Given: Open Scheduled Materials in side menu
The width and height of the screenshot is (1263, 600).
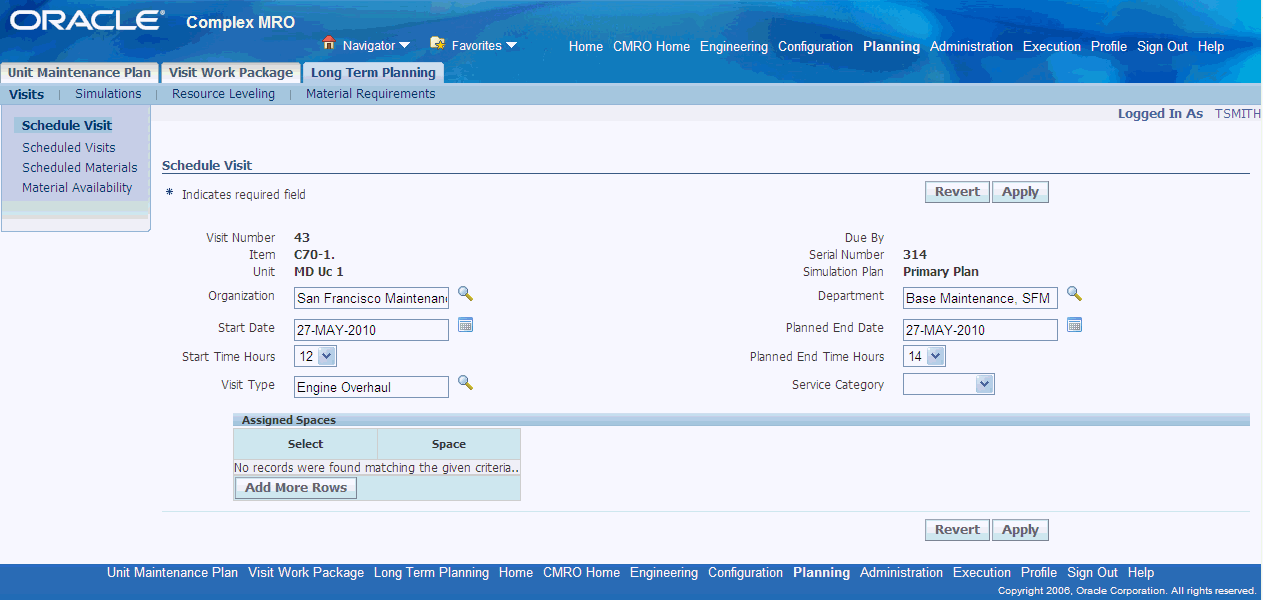Looking at the screenshot, I should coord(80,168).
